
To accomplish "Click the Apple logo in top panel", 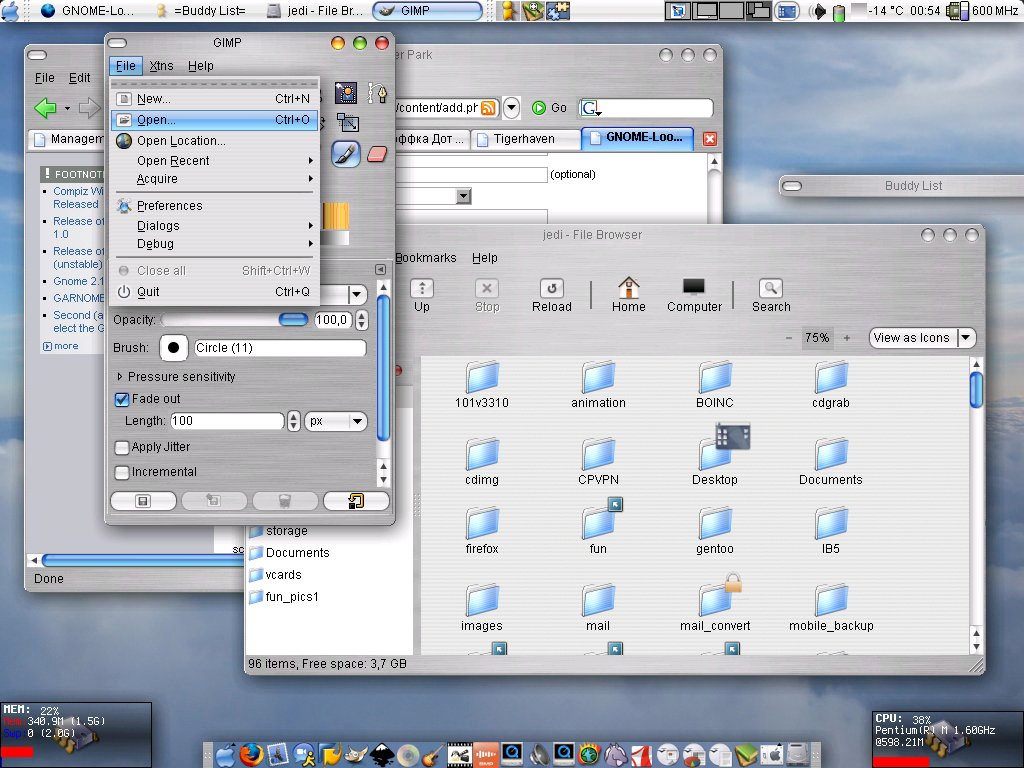I will (10, 10).
